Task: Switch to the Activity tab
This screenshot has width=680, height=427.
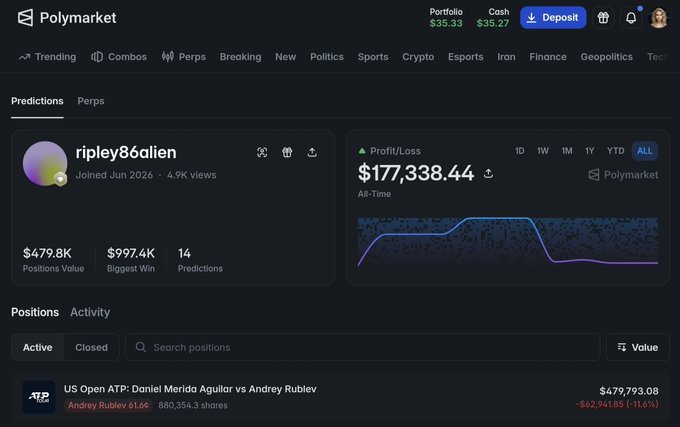Action: [x=90, y=312]
